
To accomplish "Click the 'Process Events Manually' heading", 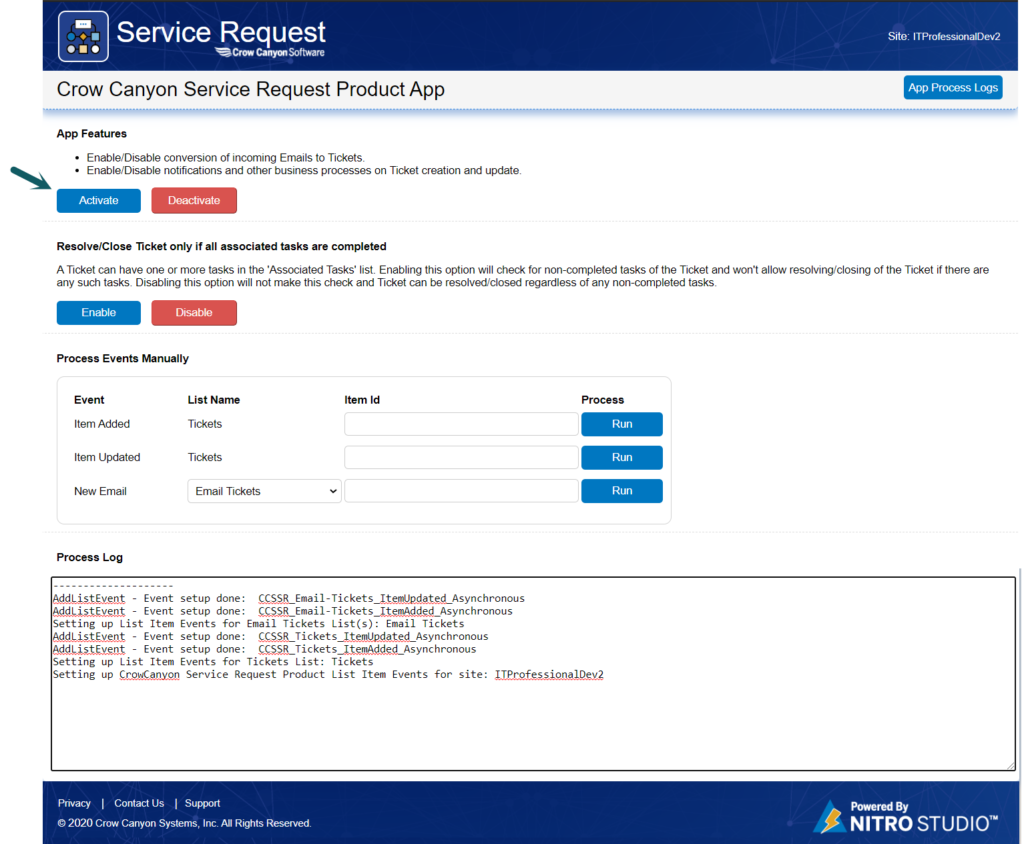I will tap(123, 359).
